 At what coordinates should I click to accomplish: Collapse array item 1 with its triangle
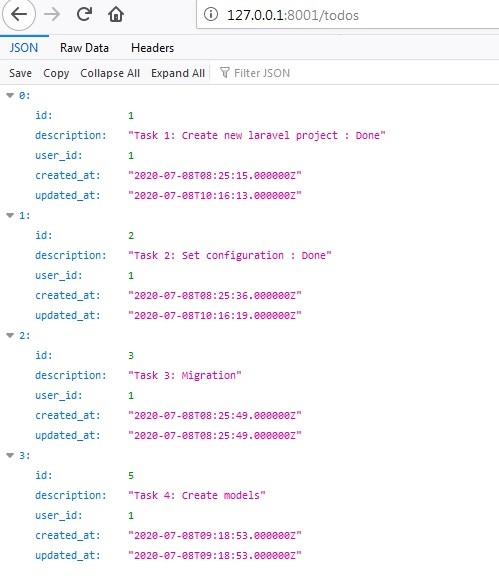tap(10, 216)
